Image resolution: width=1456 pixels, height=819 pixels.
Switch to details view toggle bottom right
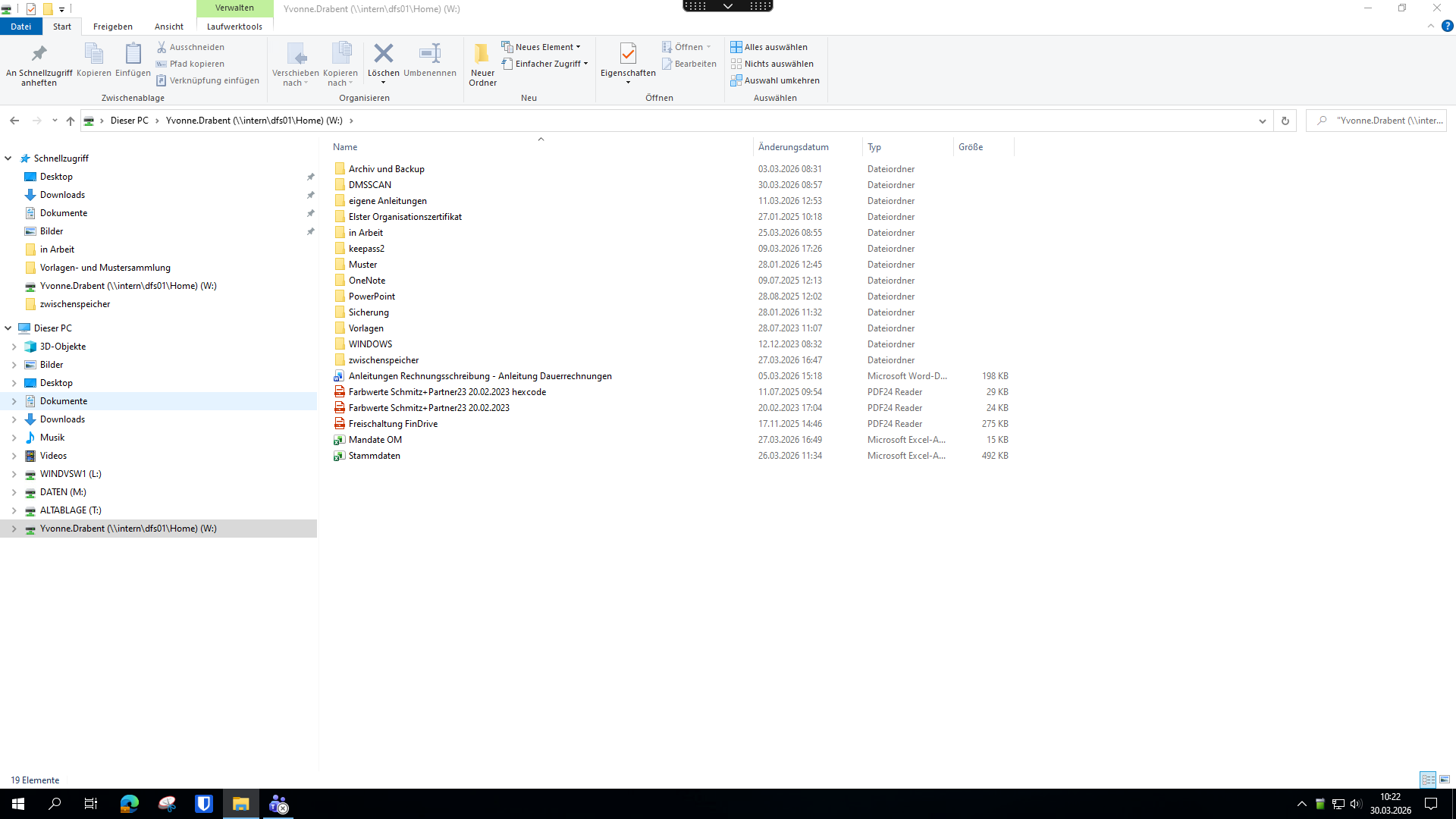[1428, 780]
